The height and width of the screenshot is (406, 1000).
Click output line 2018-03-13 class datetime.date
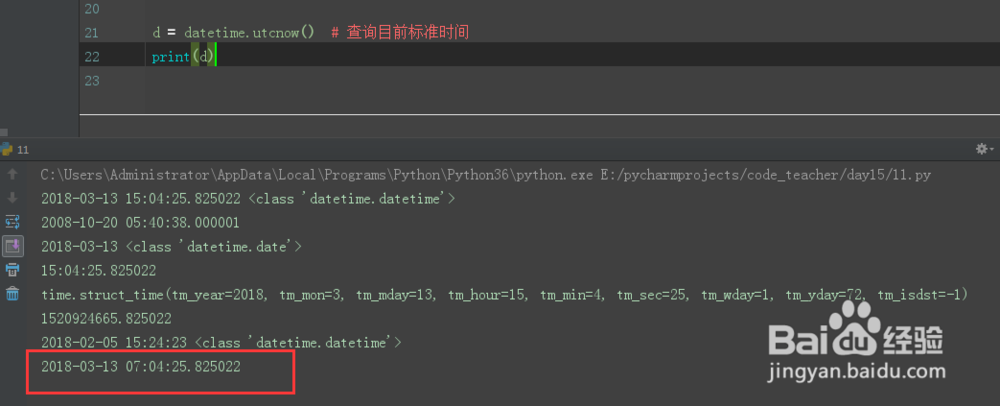(172, 247)
